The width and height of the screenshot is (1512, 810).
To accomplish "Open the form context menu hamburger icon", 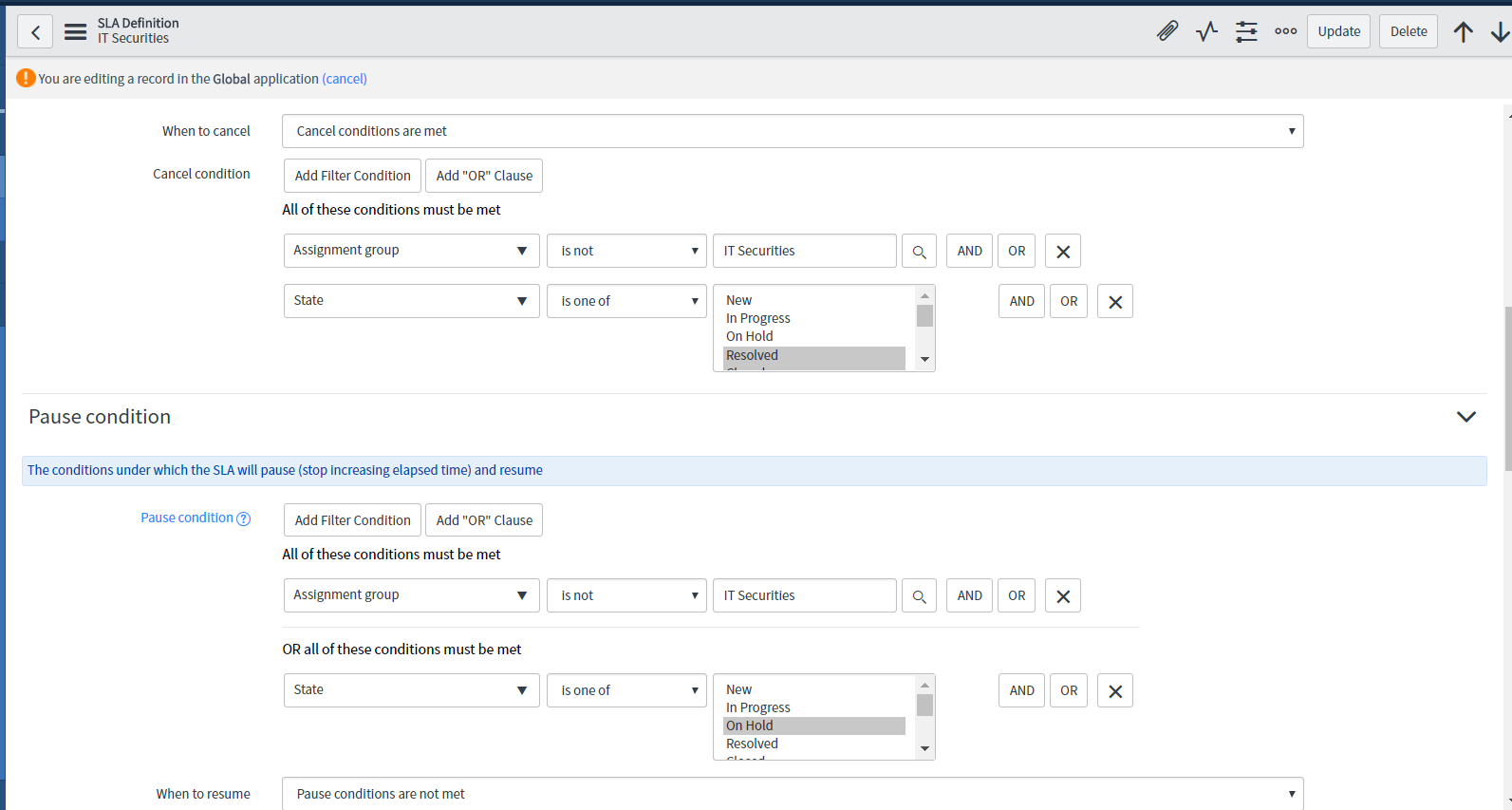I will coord(75,31).
